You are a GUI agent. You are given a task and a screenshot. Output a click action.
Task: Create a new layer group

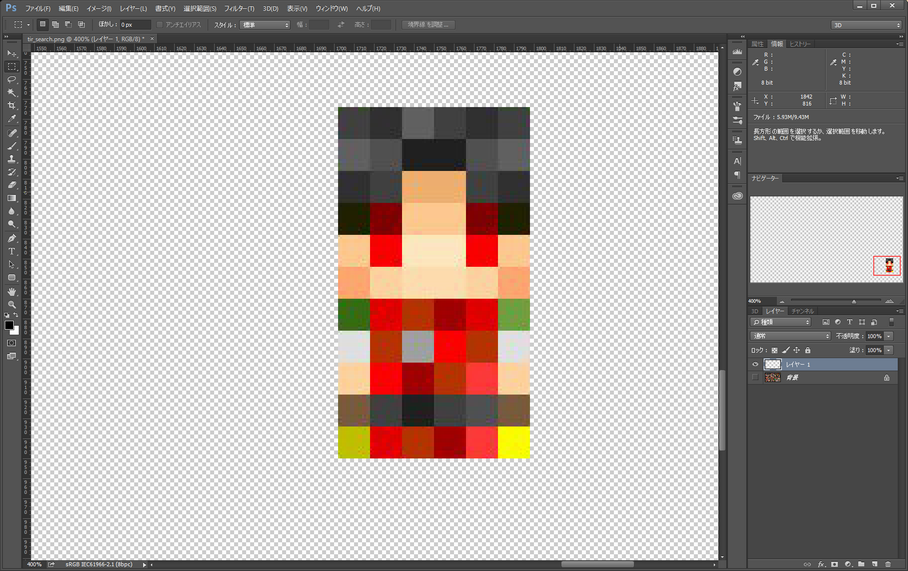tap(861, 564)
